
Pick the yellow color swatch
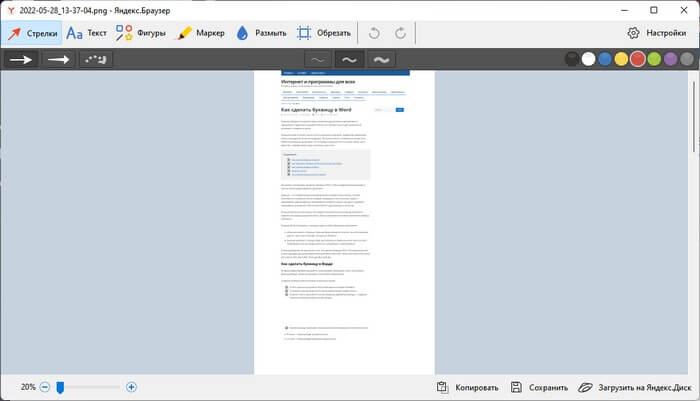[x=621, y=60]
